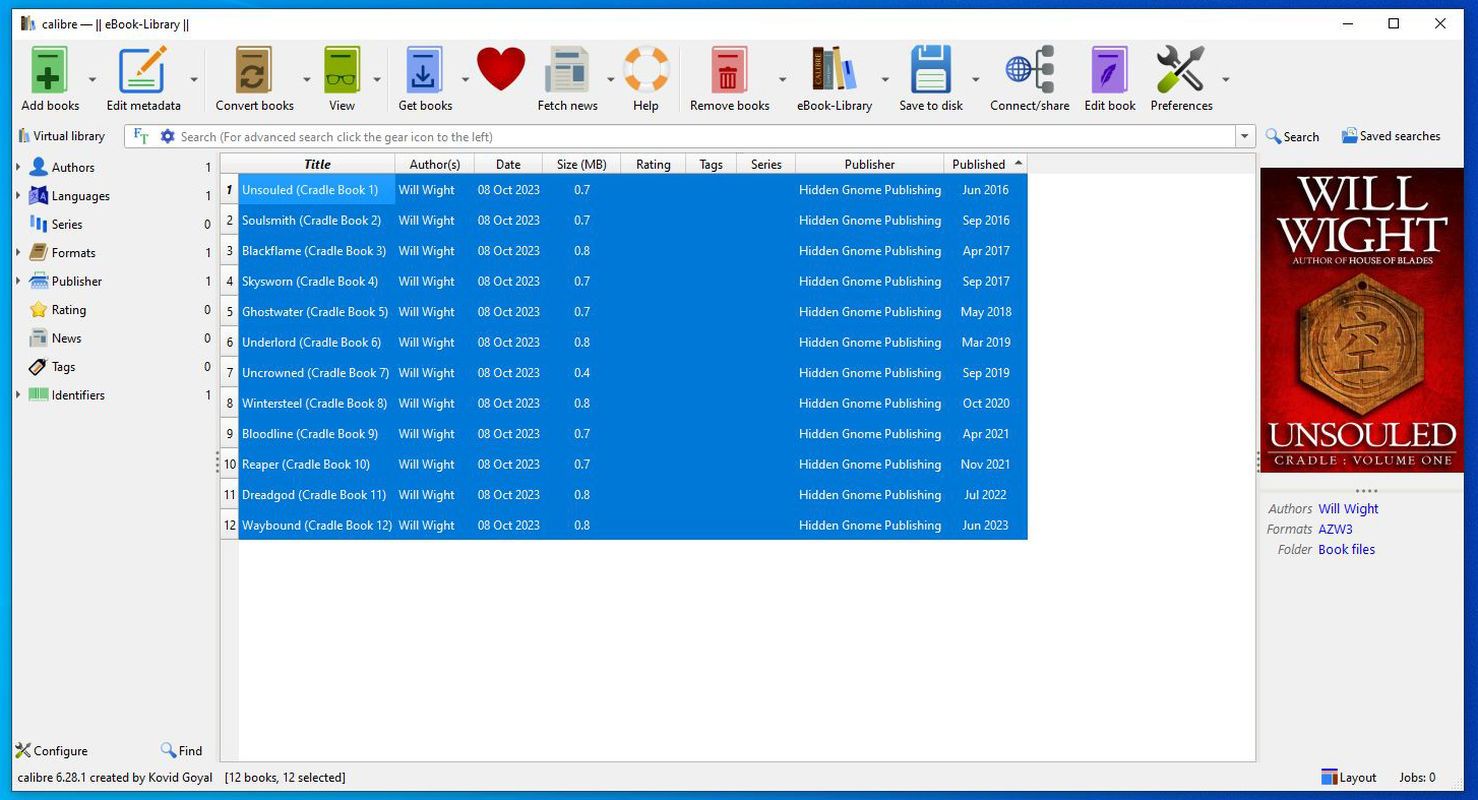This screenshot has height=800, width=1478.
Task: Click the Publisher icon in Tag browser
Action: 38,281
